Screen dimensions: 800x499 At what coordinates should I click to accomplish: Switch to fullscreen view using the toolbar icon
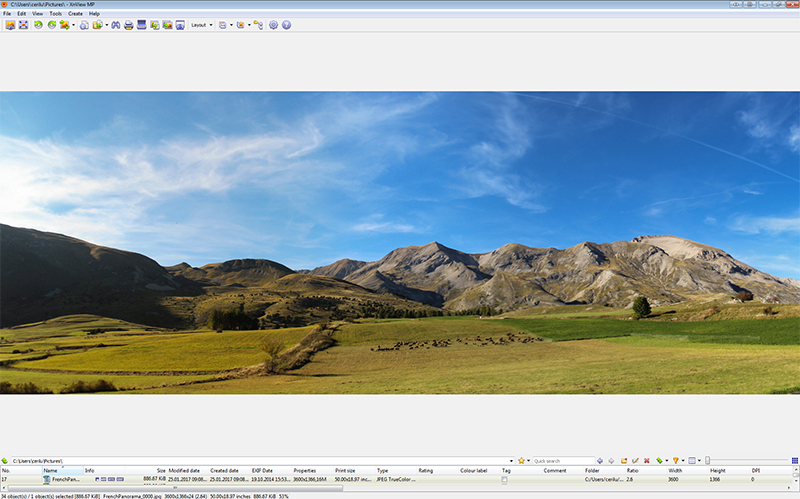[x=23, y=24]
